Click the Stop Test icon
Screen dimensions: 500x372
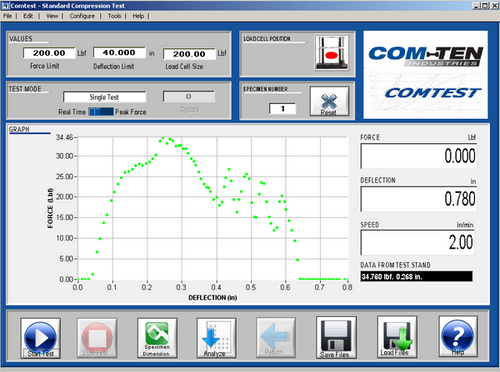pyautogui.click(x=97, y=338)
